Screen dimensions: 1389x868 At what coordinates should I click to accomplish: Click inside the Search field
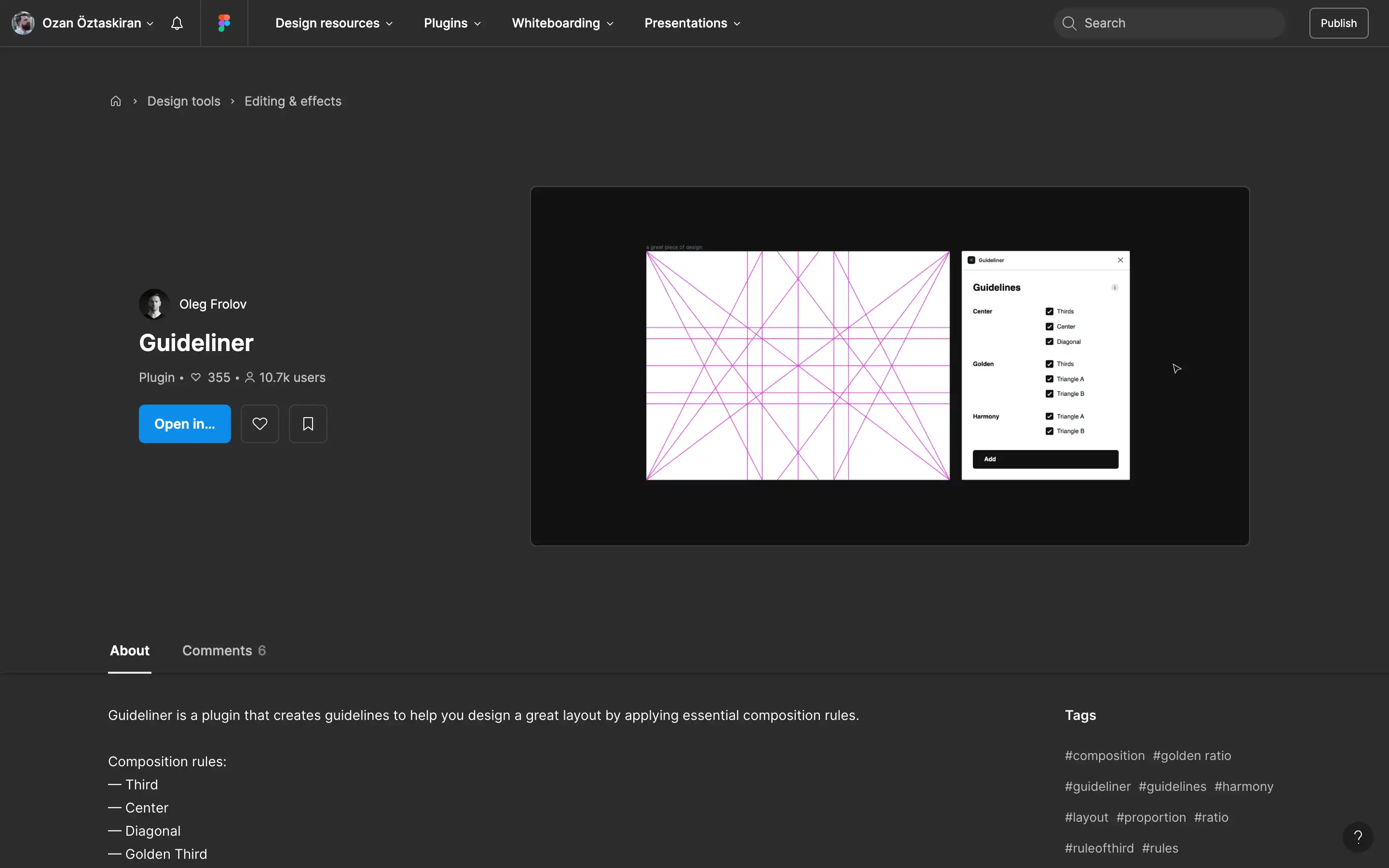click(1169, 23)
